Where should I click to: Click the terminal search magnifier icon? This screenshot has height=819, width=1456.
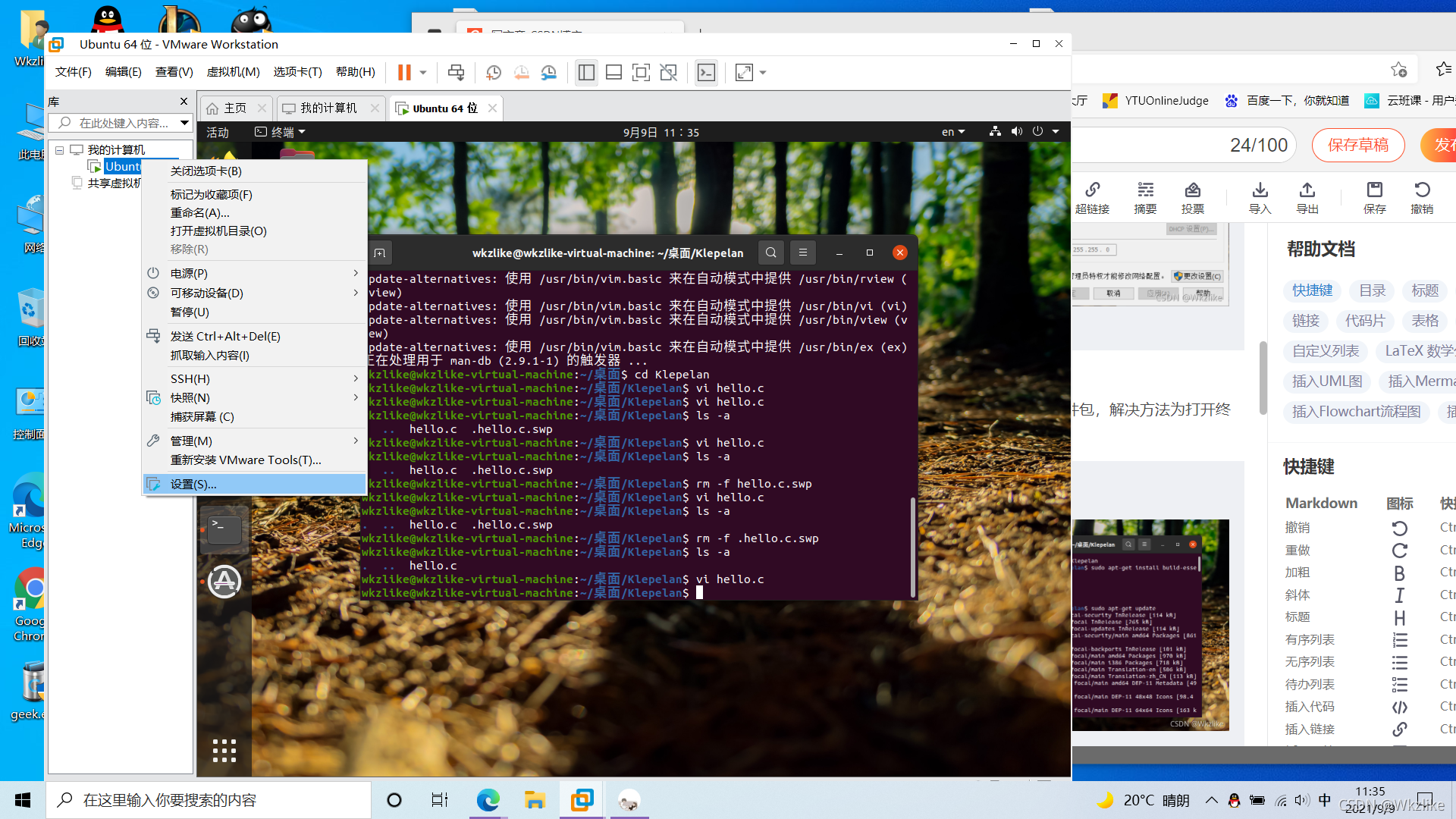[x=770, y=253]
